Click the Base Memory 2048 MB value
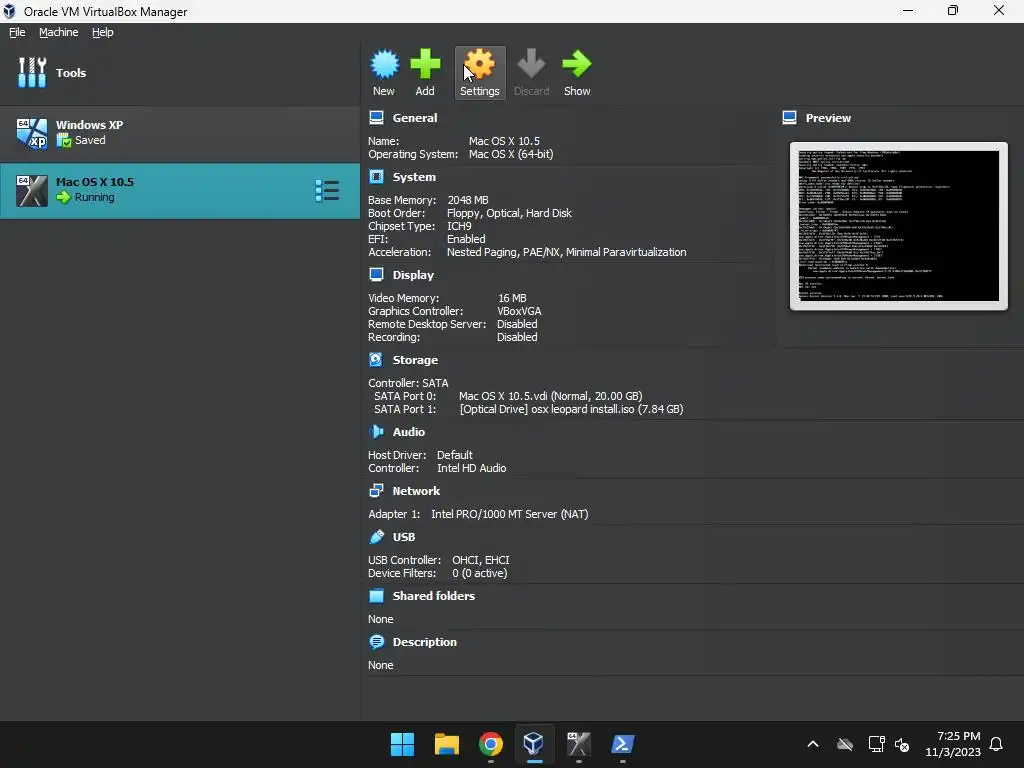This screenshot has width=1024, height=768. click(x=468, y=200)
